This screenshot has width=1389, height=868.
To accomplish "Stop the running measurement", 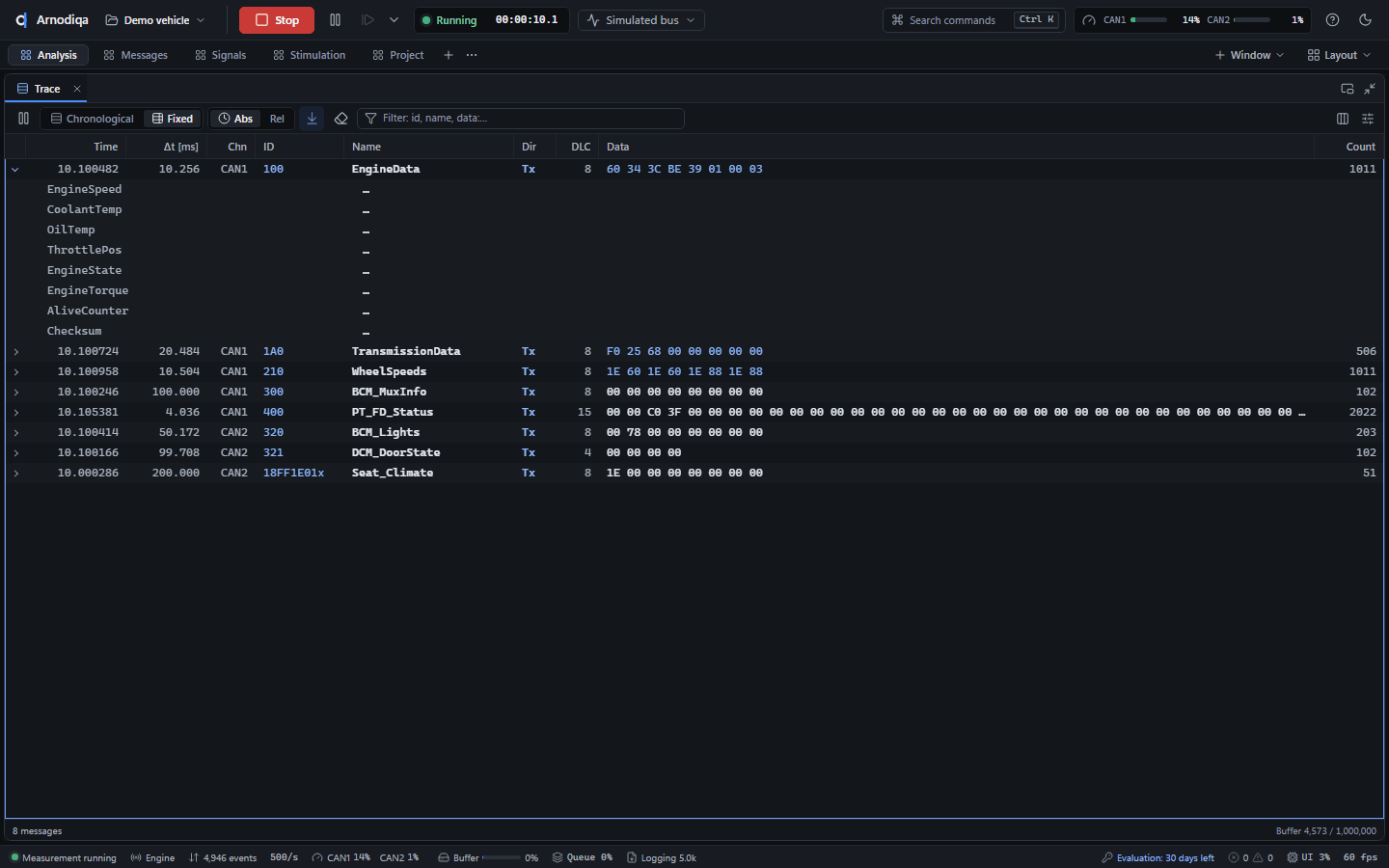I will [277, 20].
